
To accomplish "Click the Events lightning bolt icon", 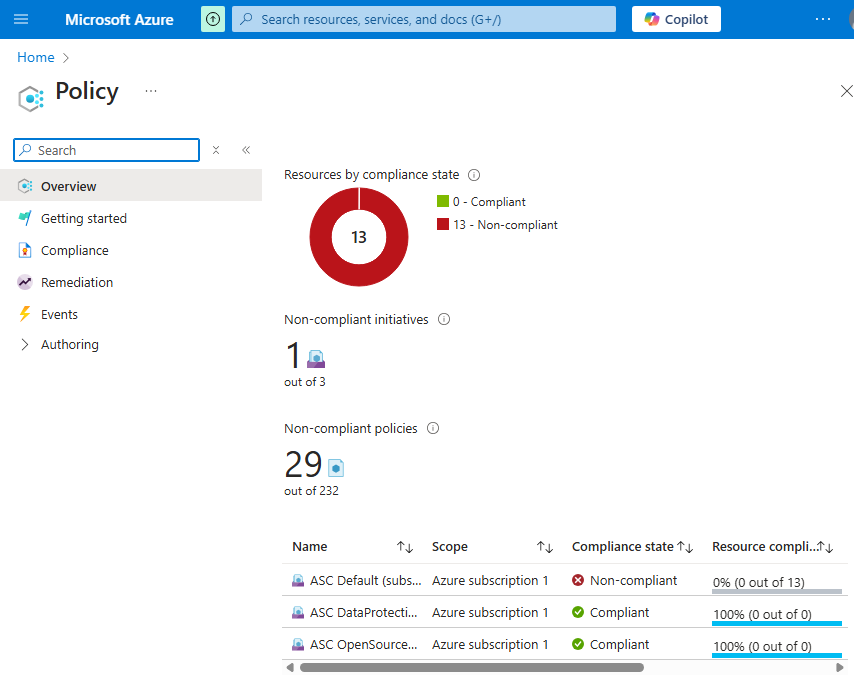I will (x=25, y=314).
